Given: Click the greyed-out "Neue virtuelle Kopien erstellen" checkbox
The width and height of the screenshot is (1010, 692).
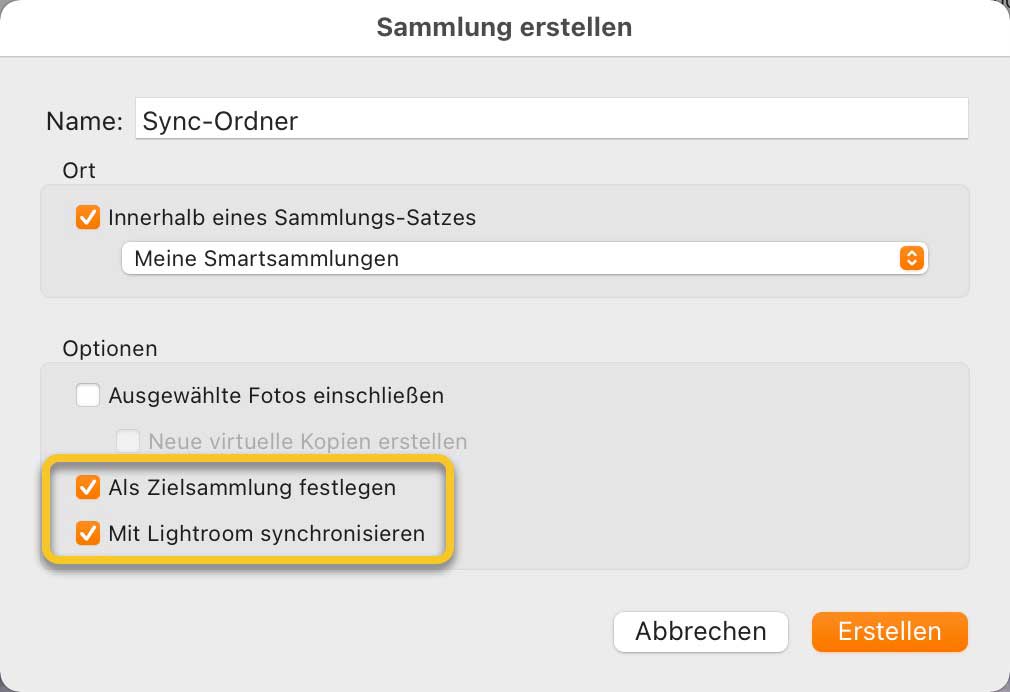Looking at the screenshot, I should (128, 441).
